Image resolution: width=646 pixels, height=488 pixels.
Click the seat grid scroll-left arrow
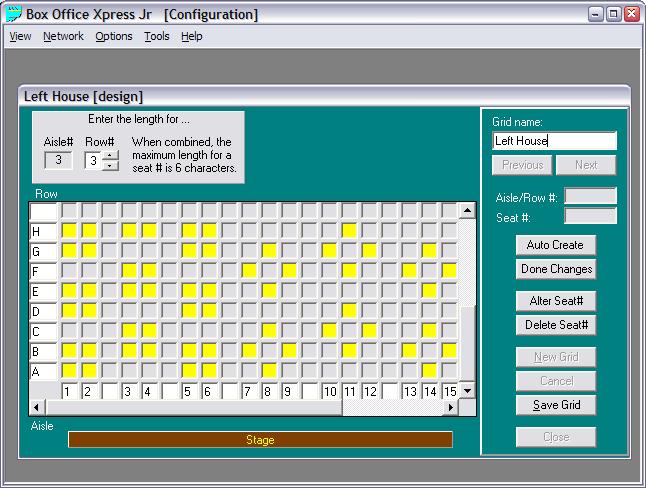click(37, 407)
